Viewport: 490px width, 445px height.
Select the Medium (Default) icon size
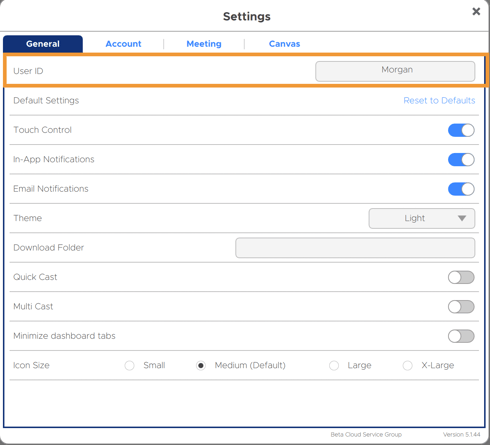coord(201,366)
